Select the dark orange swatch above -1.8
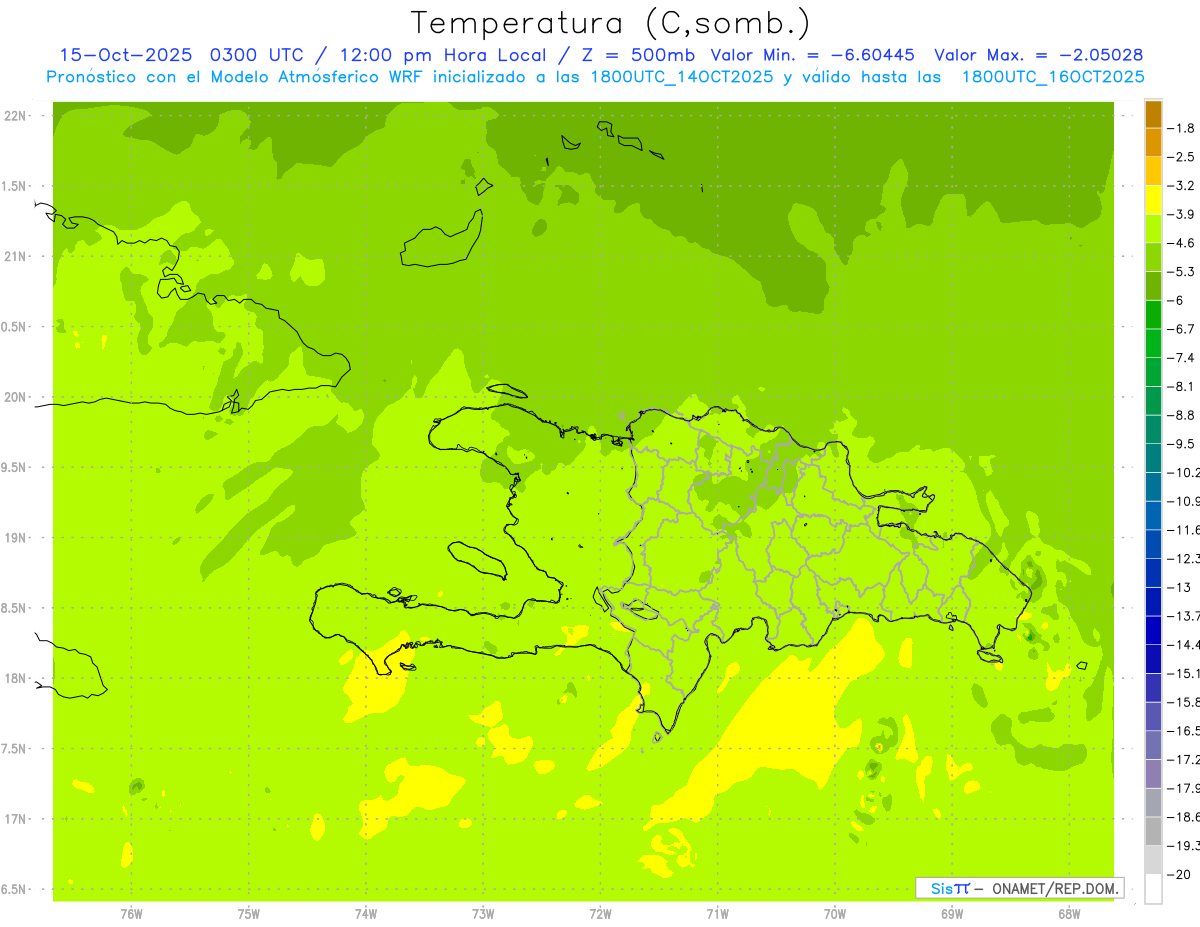Screen dimensions: 1200x927 1153,114
